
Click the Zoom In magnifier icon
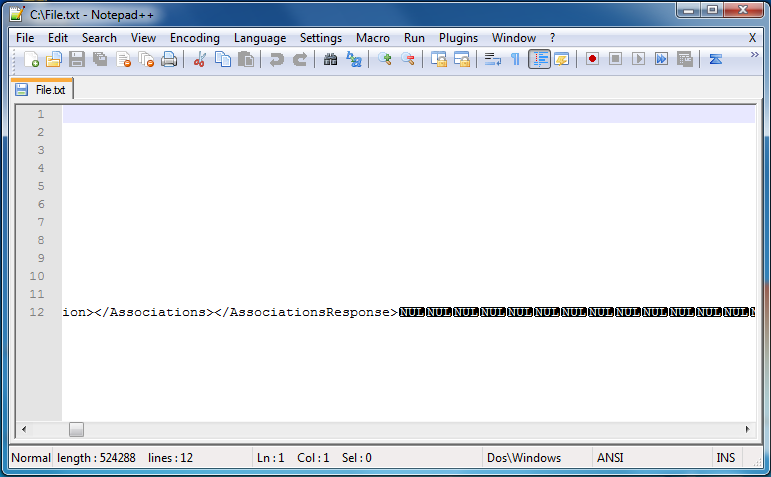click(x=385, y=60)
